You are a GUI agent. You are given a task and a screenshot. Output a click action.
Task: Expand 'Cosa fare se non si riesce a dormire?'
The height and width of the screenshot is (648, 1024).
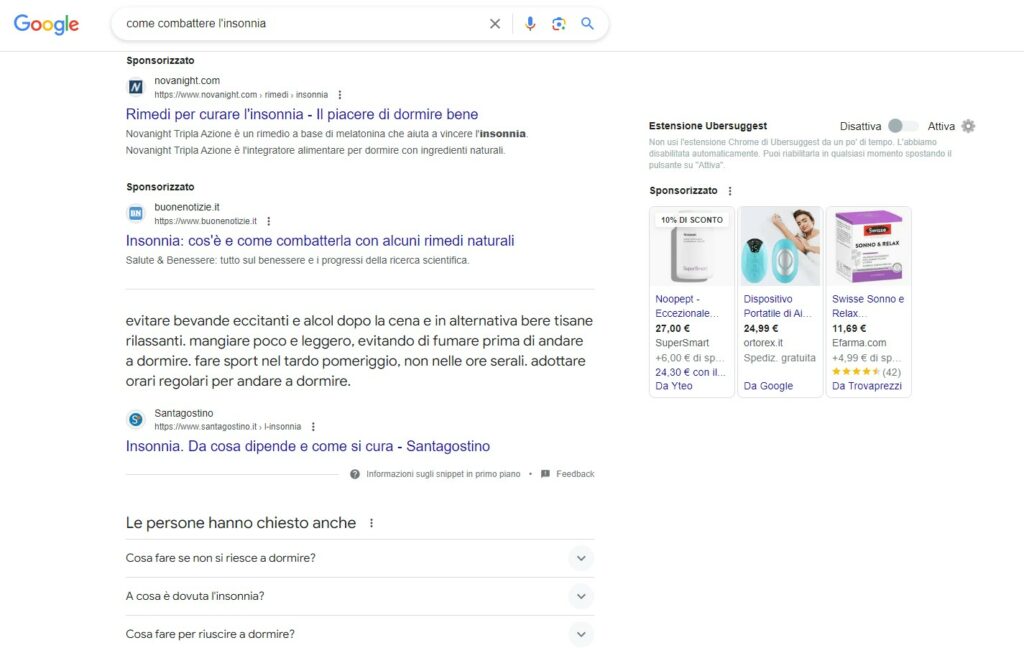pyautogui.click(x=581, y=560)
